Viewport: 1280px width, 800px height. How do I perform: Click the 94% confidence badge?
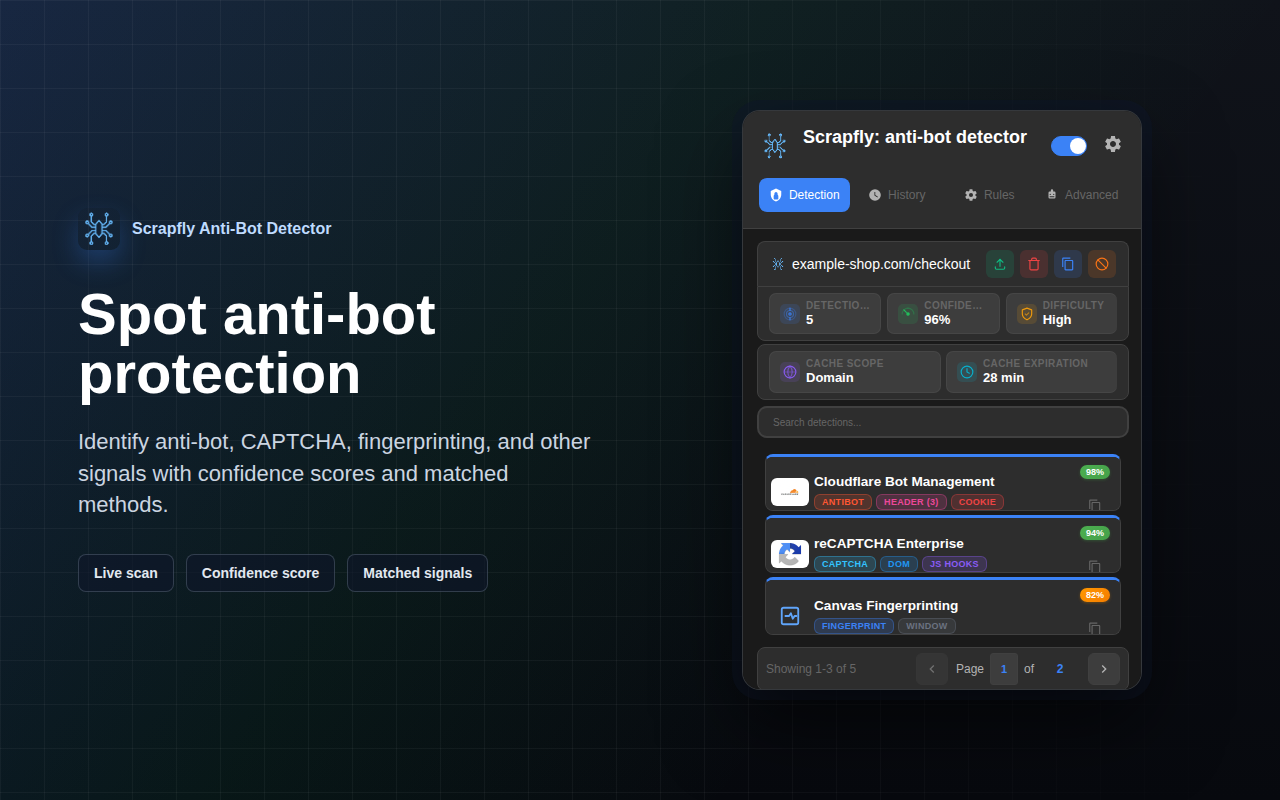[1095, 533]
